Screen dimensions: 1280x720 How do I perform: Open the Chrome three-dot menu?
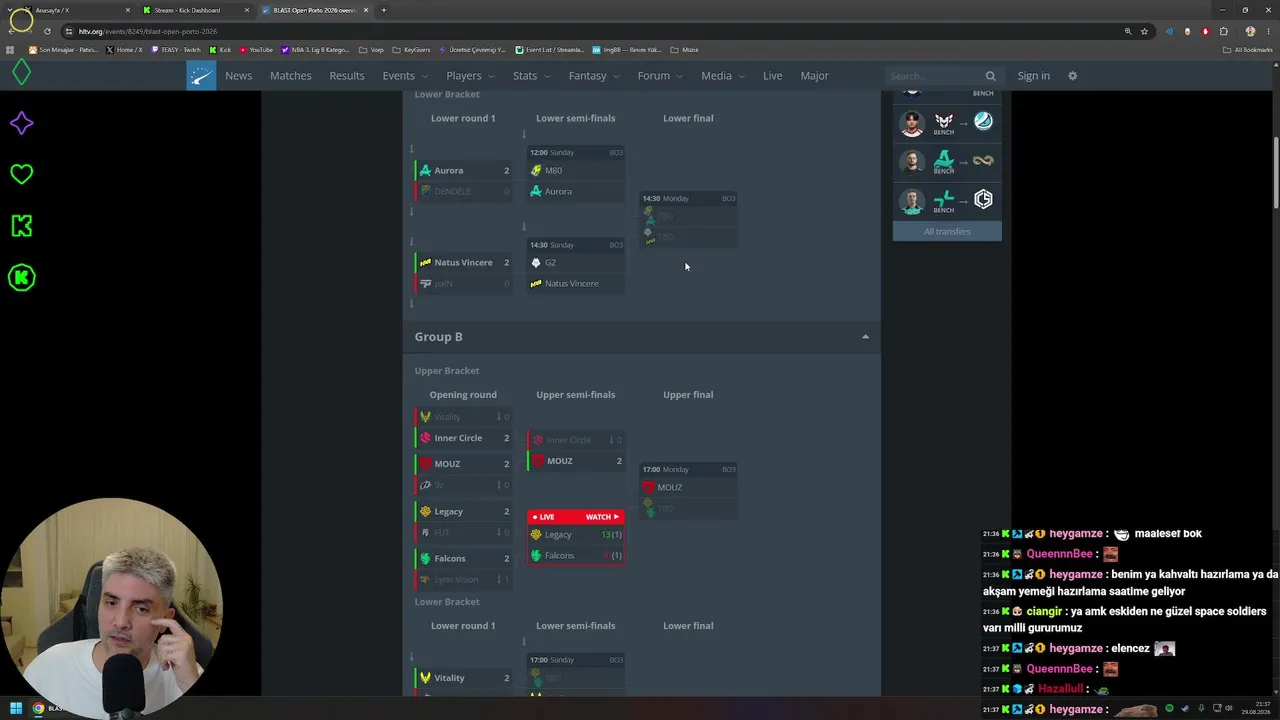[x=1267, y=31]
